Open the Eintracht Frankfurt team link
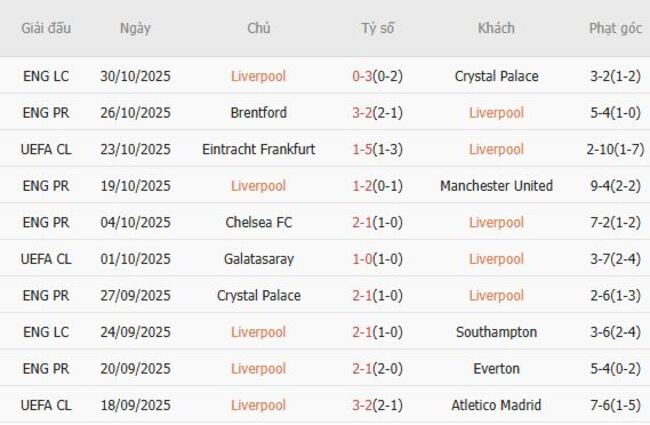 (258, 149)
